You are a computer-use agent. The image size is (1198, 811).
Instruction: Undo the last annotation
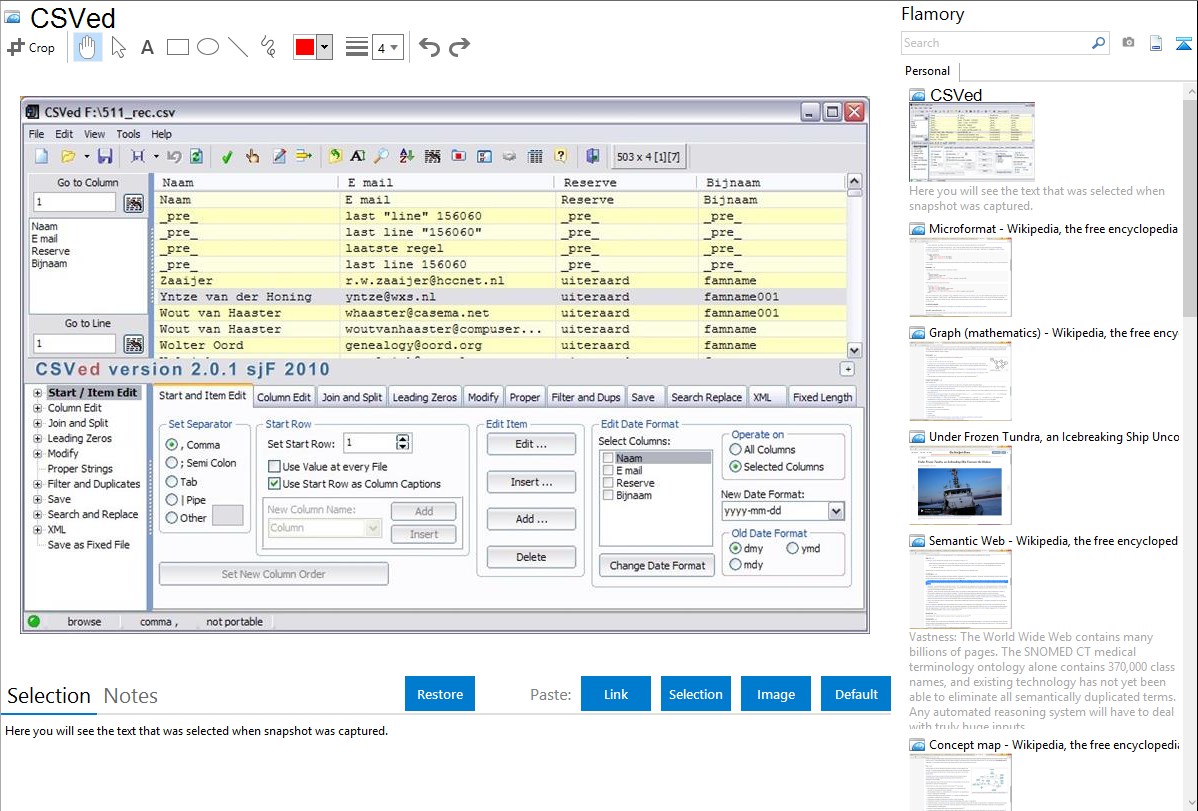pos(429,47)
